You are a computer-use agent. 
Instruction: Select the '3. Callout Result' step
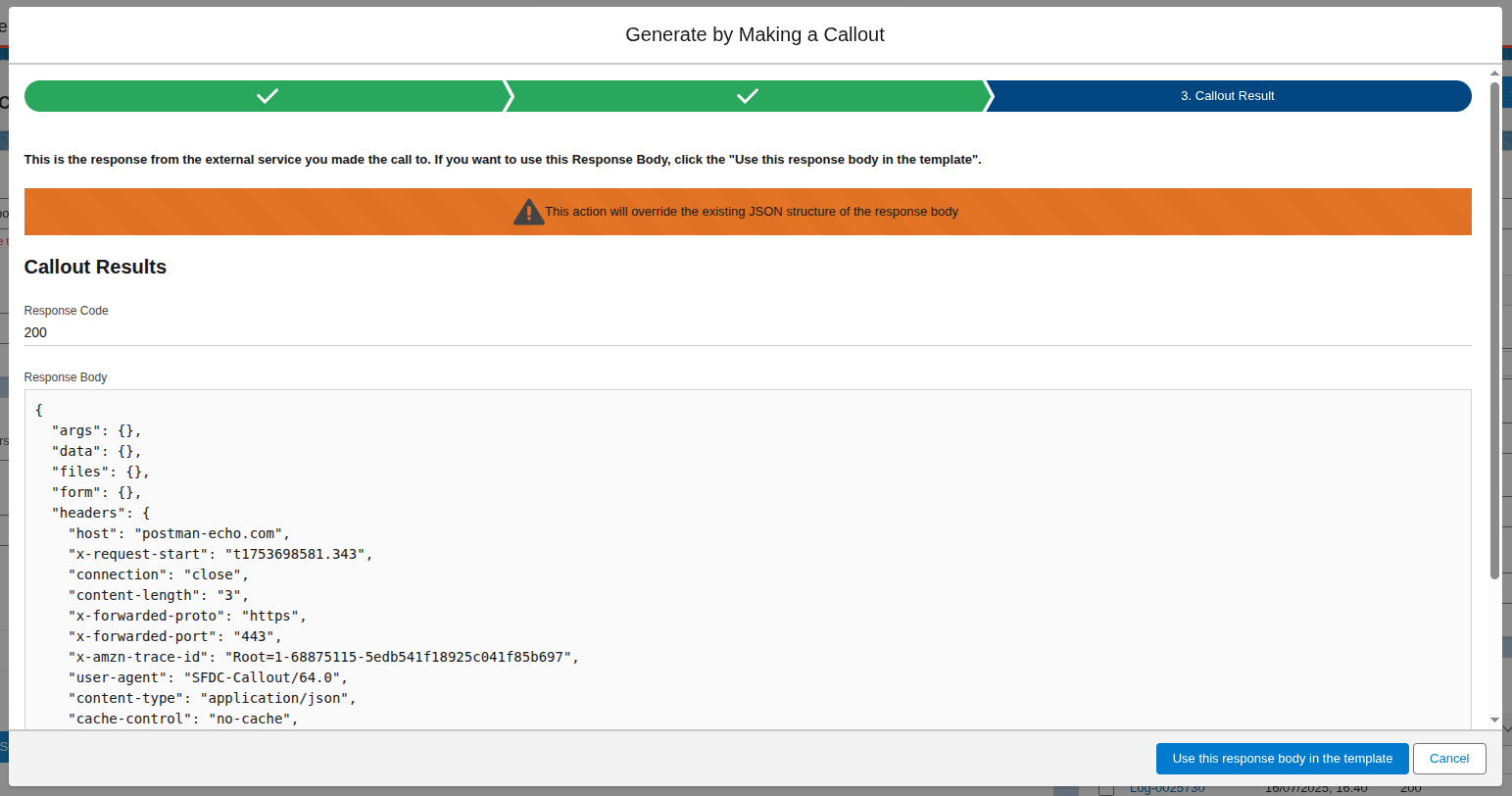[1227, 96]
